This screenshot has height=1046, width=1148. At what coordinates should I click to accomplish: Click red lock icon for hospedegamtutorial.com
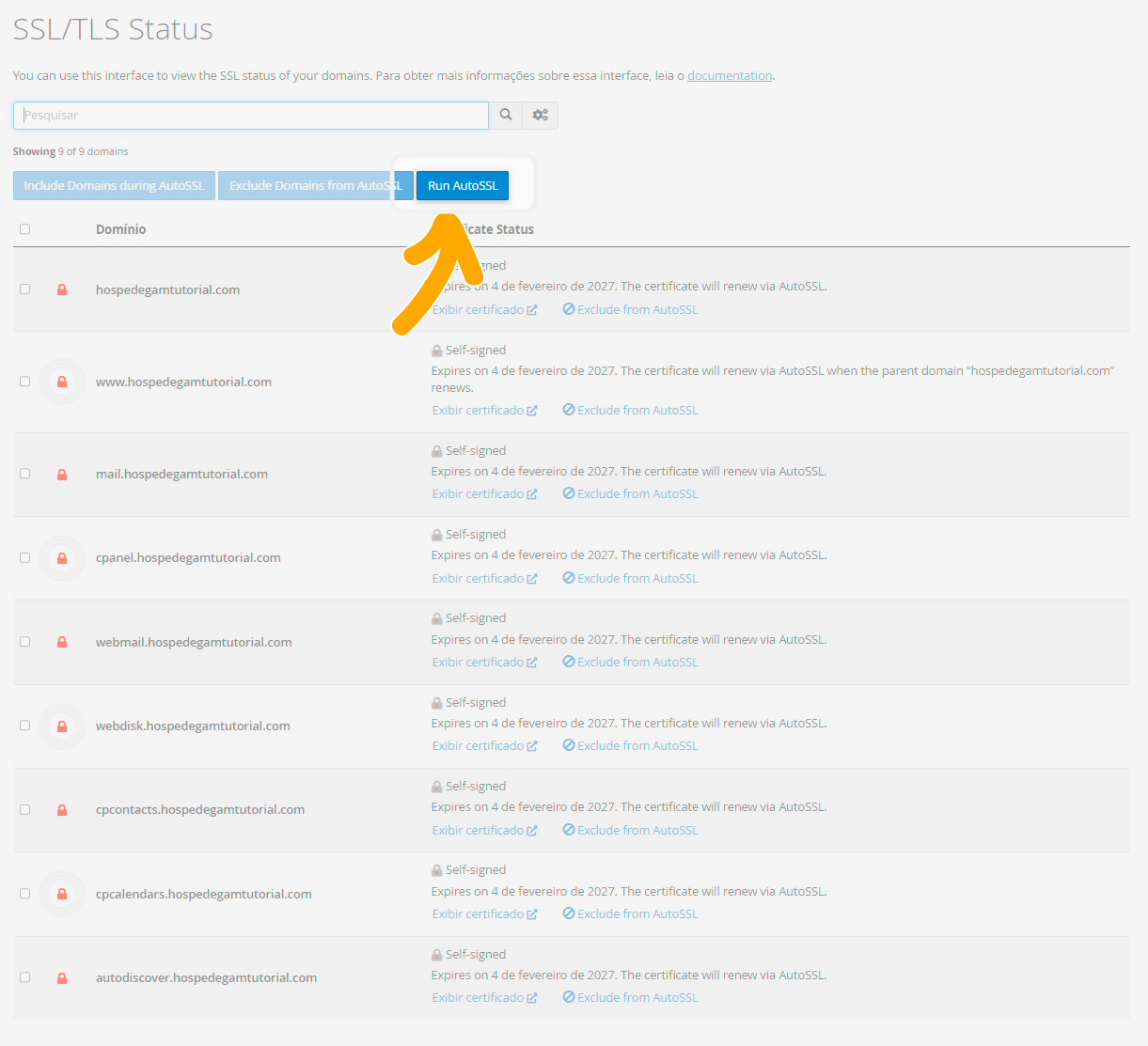tap(62, 289)
